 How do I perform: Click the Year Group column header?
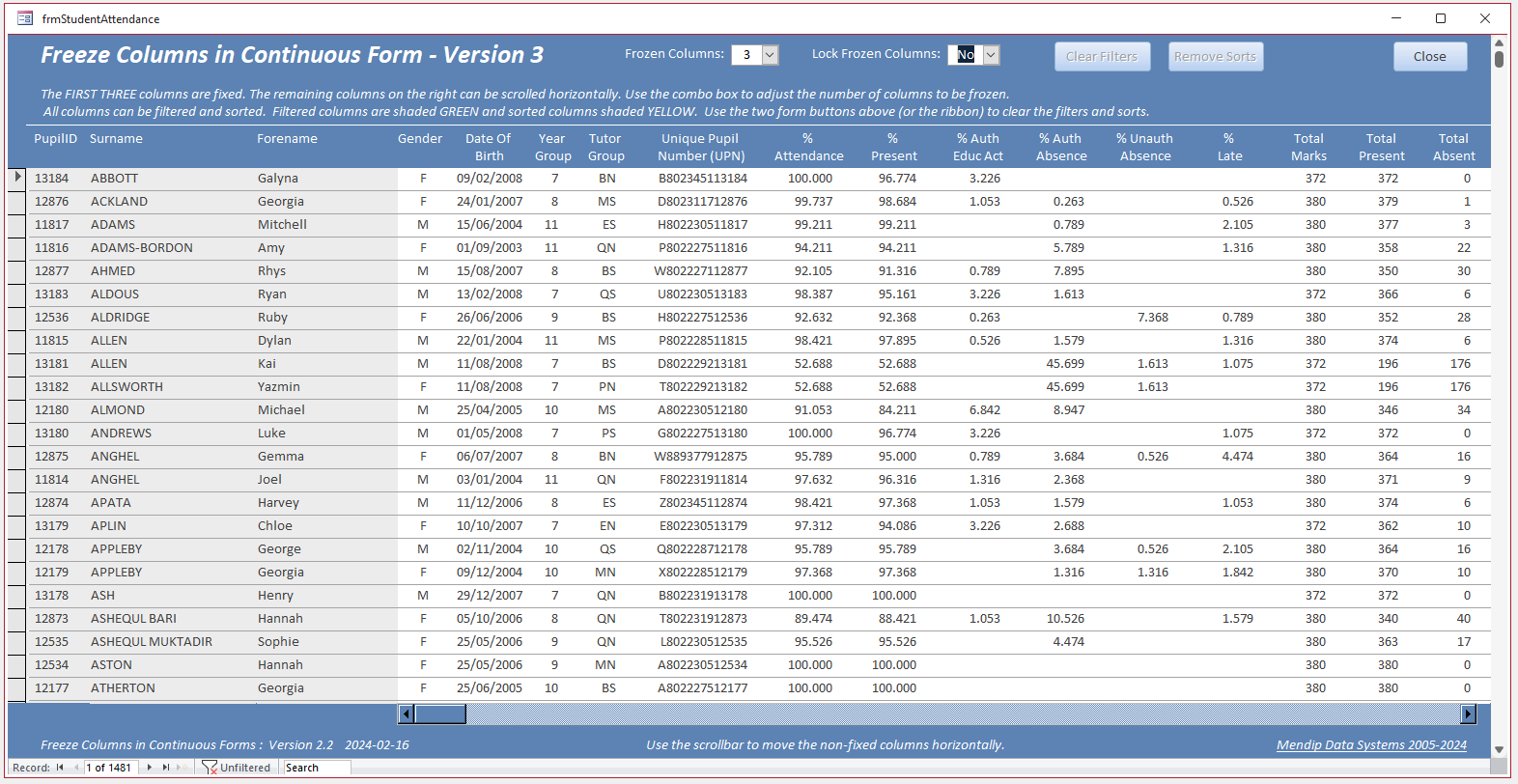(552, 147)
